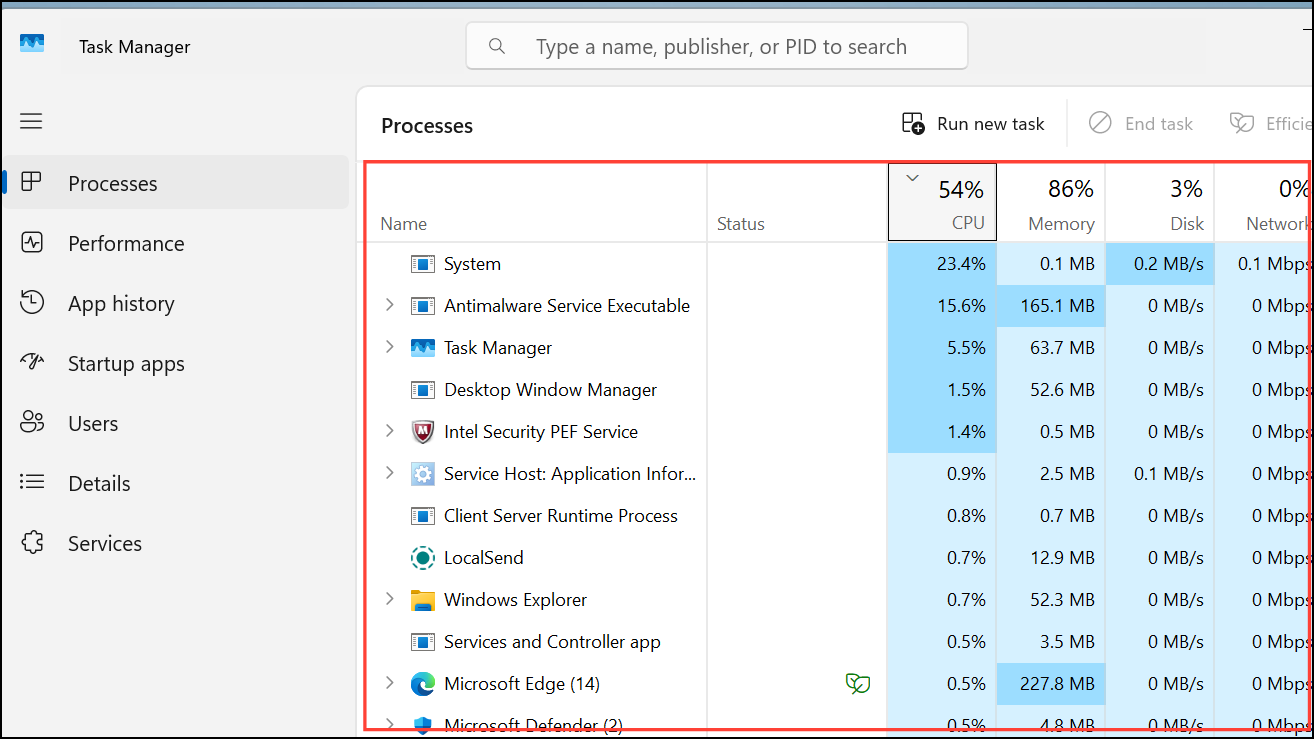Click the Efficiency mode leaf icon in toolbar
The height and width of the screenshot is (739, 1314).
1241,123
